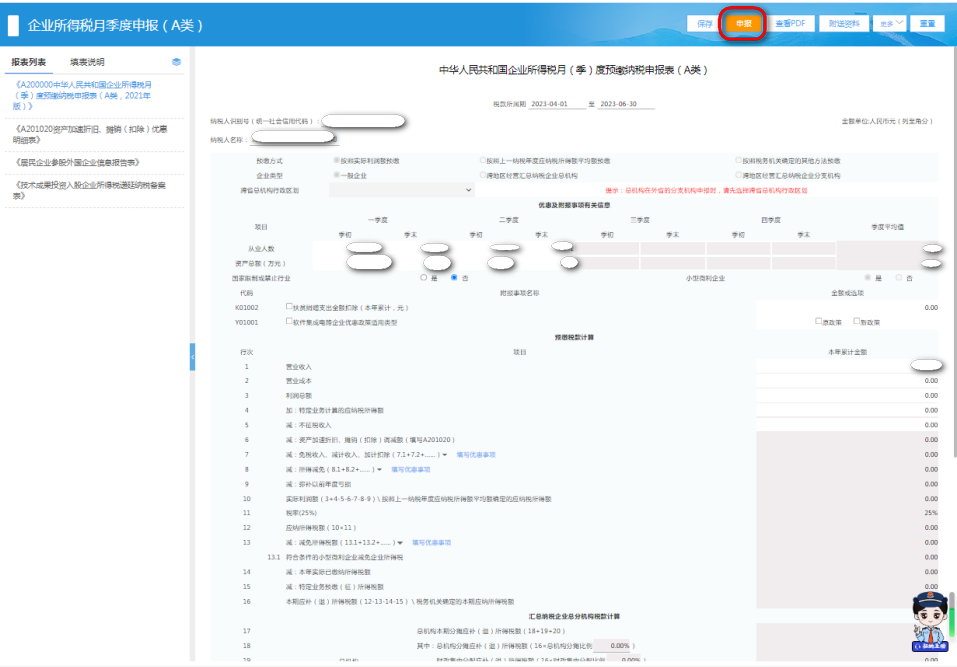
Task: Open 技术成果投资入股 递延纳税备案表
Action: pyautogui.click(x=90, y=190)
